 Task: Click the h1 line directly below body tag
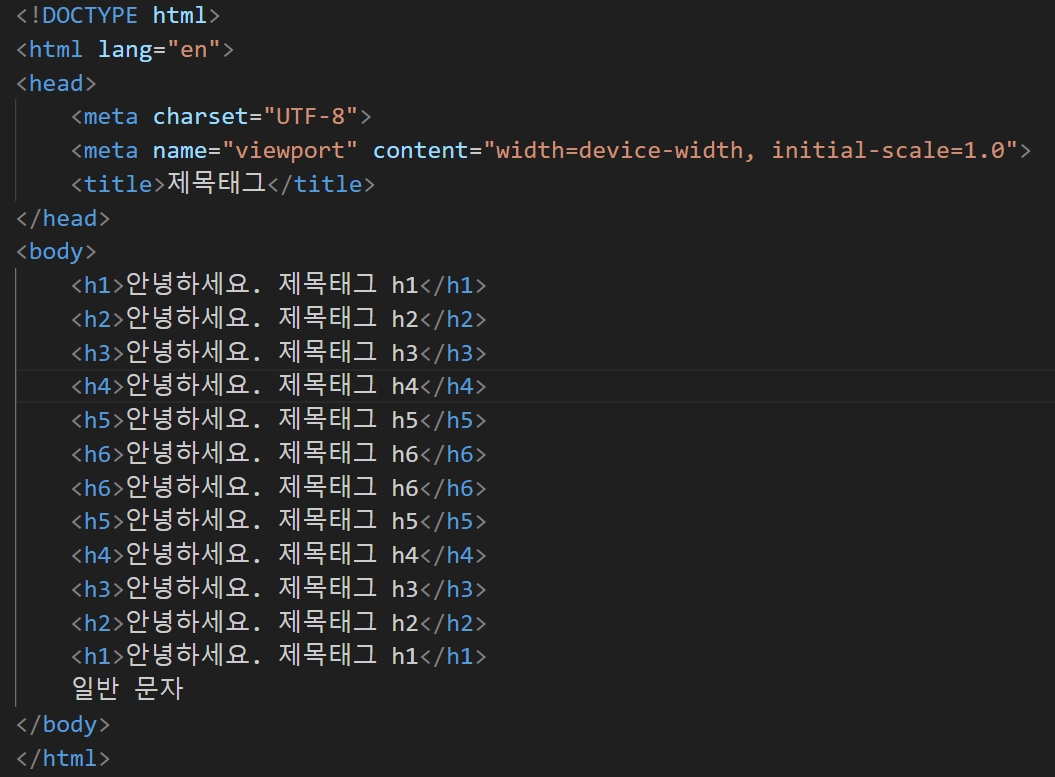pyautogui.click(x=279, y=285)
